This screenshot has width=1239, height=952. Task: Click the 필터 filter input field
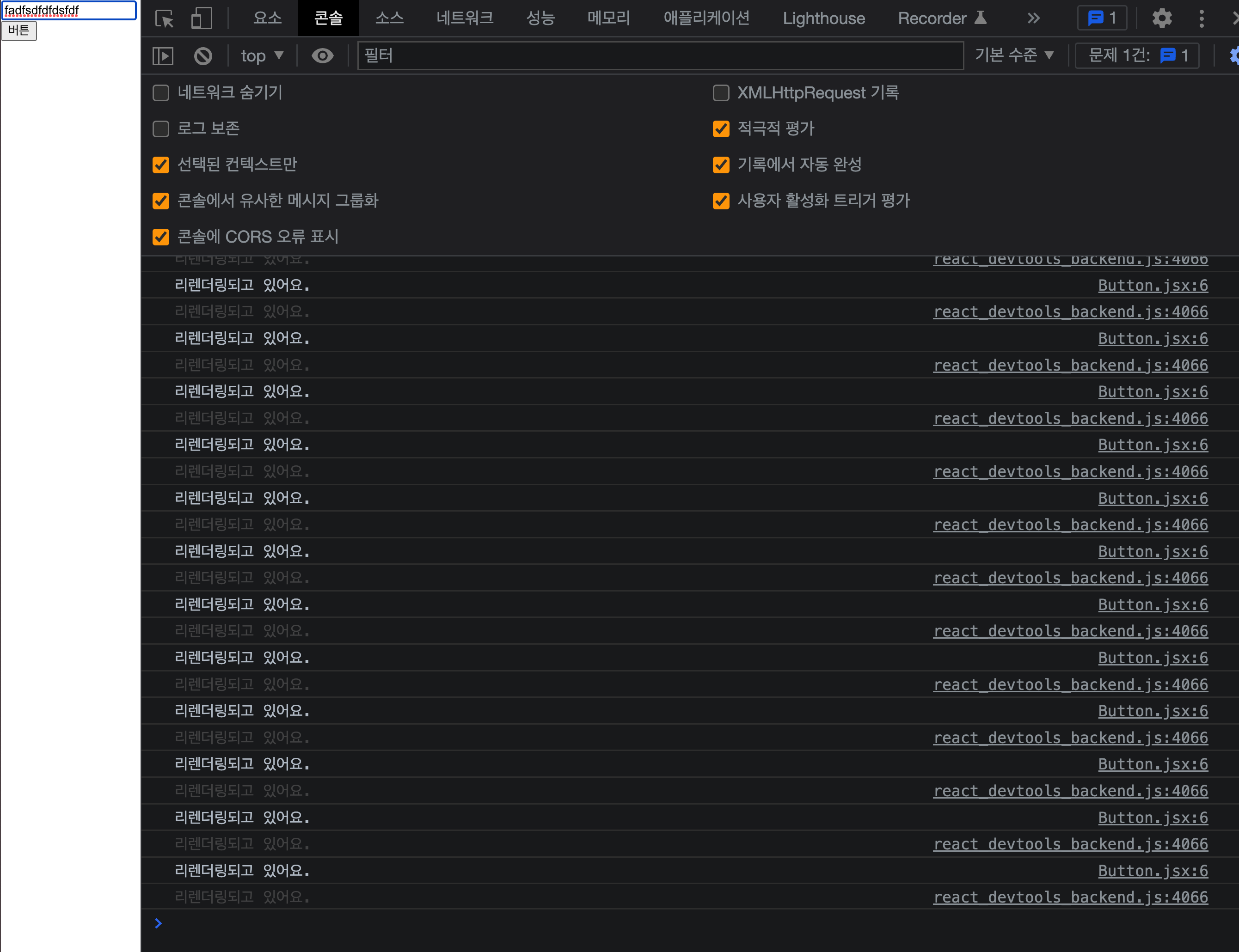660,55
